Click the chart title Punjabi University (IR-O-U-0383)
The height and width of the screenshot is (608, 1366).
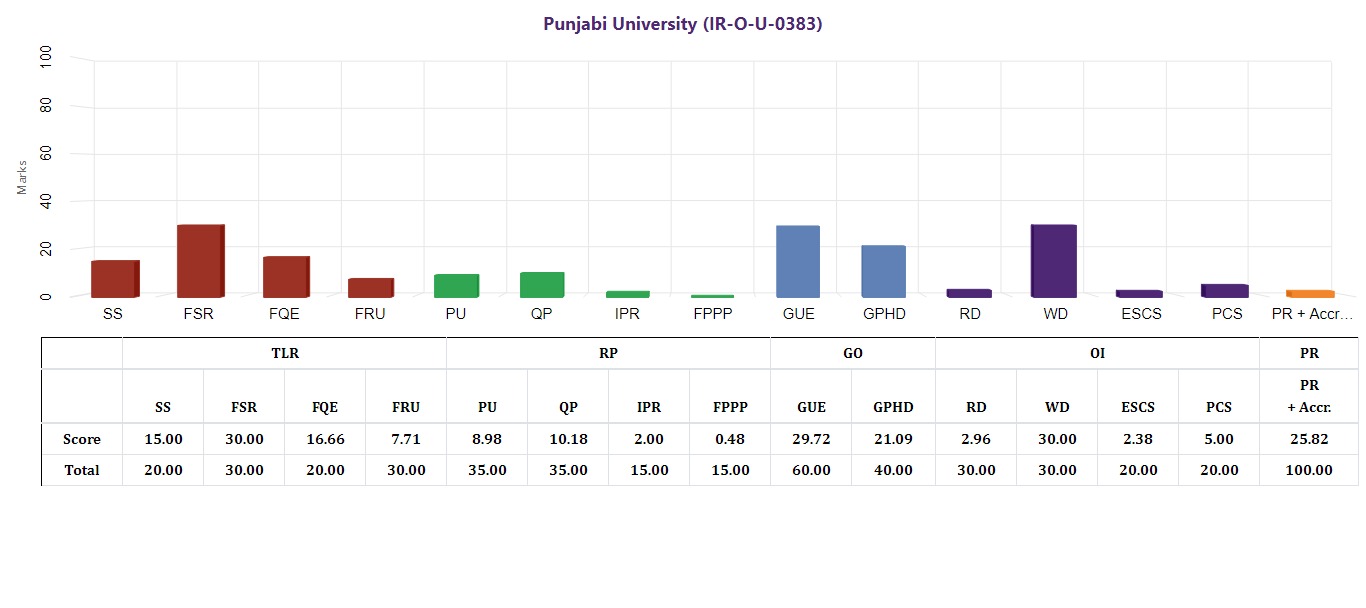pos(683,24)
